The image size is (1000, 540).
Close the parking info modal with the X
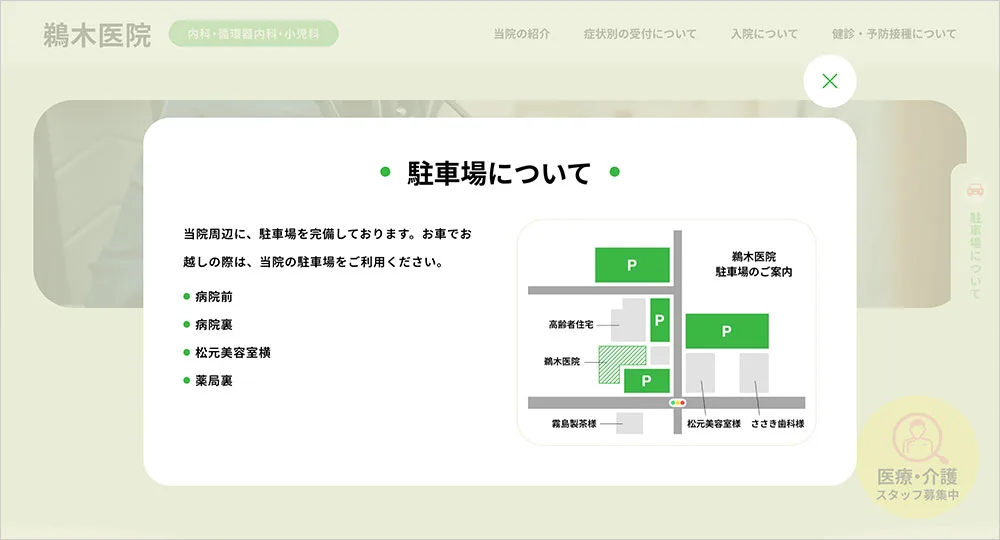click(829, 81)
